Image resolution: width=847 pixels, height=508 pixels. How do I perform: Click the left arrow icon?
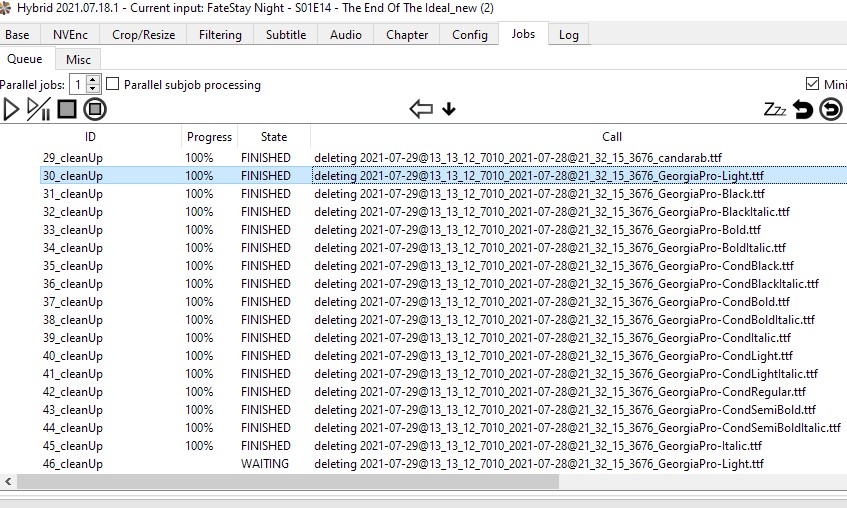(x=421, y=109)
